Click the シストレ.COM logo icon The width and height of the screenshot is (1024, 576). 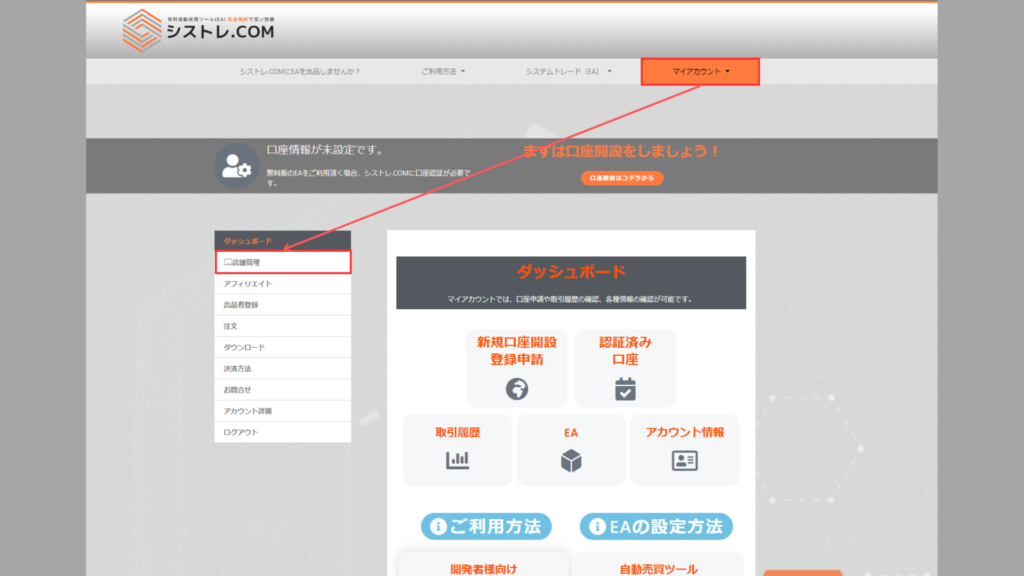pos(142,30)
